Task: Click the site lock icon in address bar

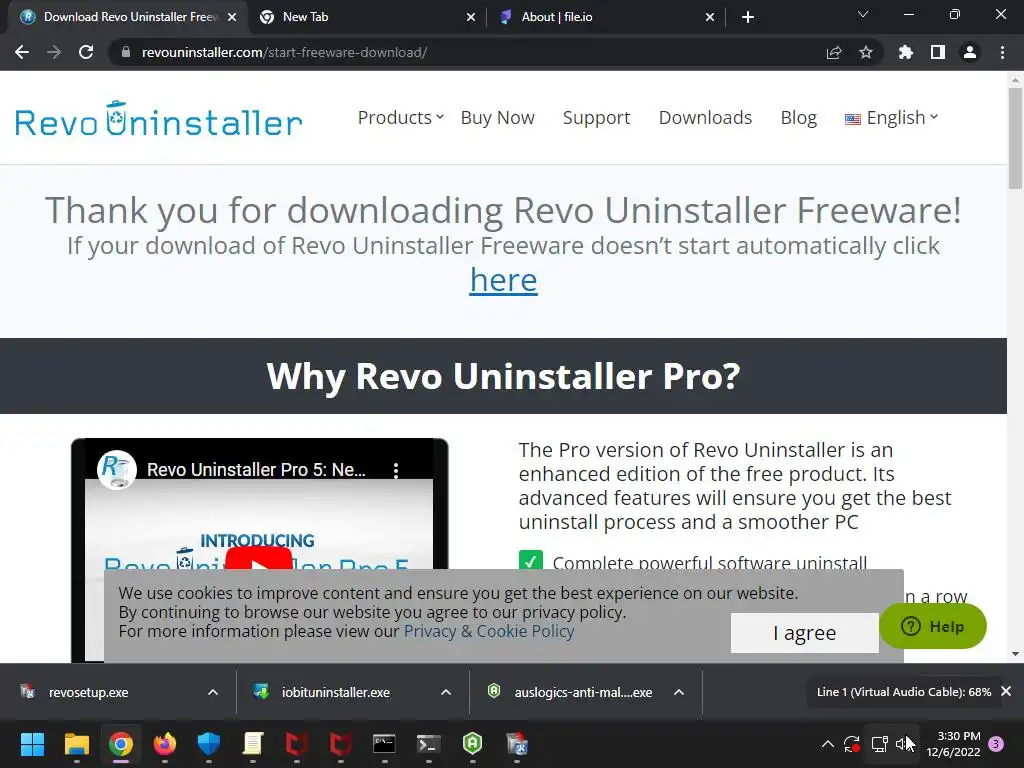Action: [x=126, y=52]
